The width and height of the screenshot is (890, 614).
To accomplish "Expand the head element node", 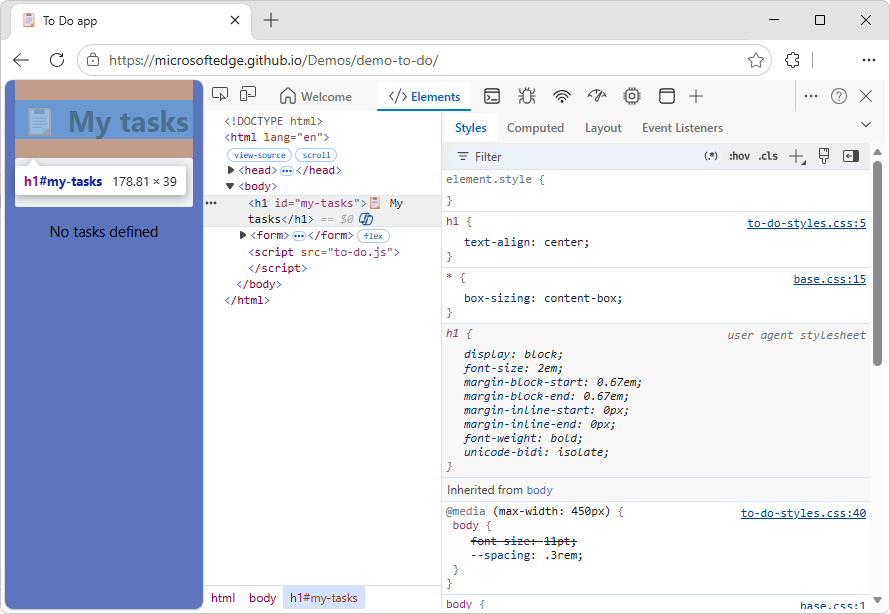I will (x=231, y=170).
